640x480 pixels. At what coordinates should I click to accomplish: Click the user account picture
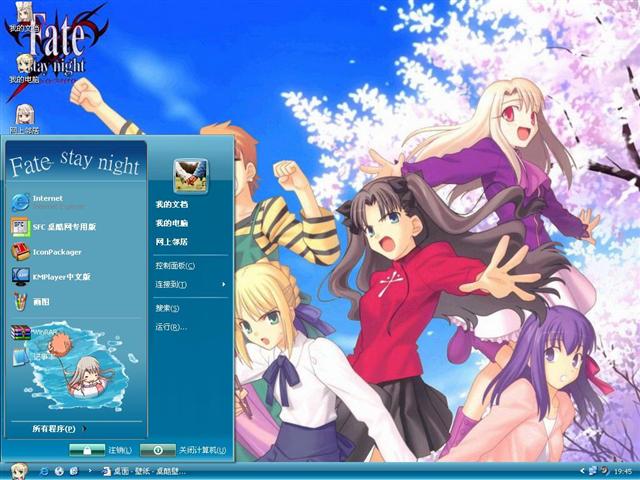(x=190, y=176)
